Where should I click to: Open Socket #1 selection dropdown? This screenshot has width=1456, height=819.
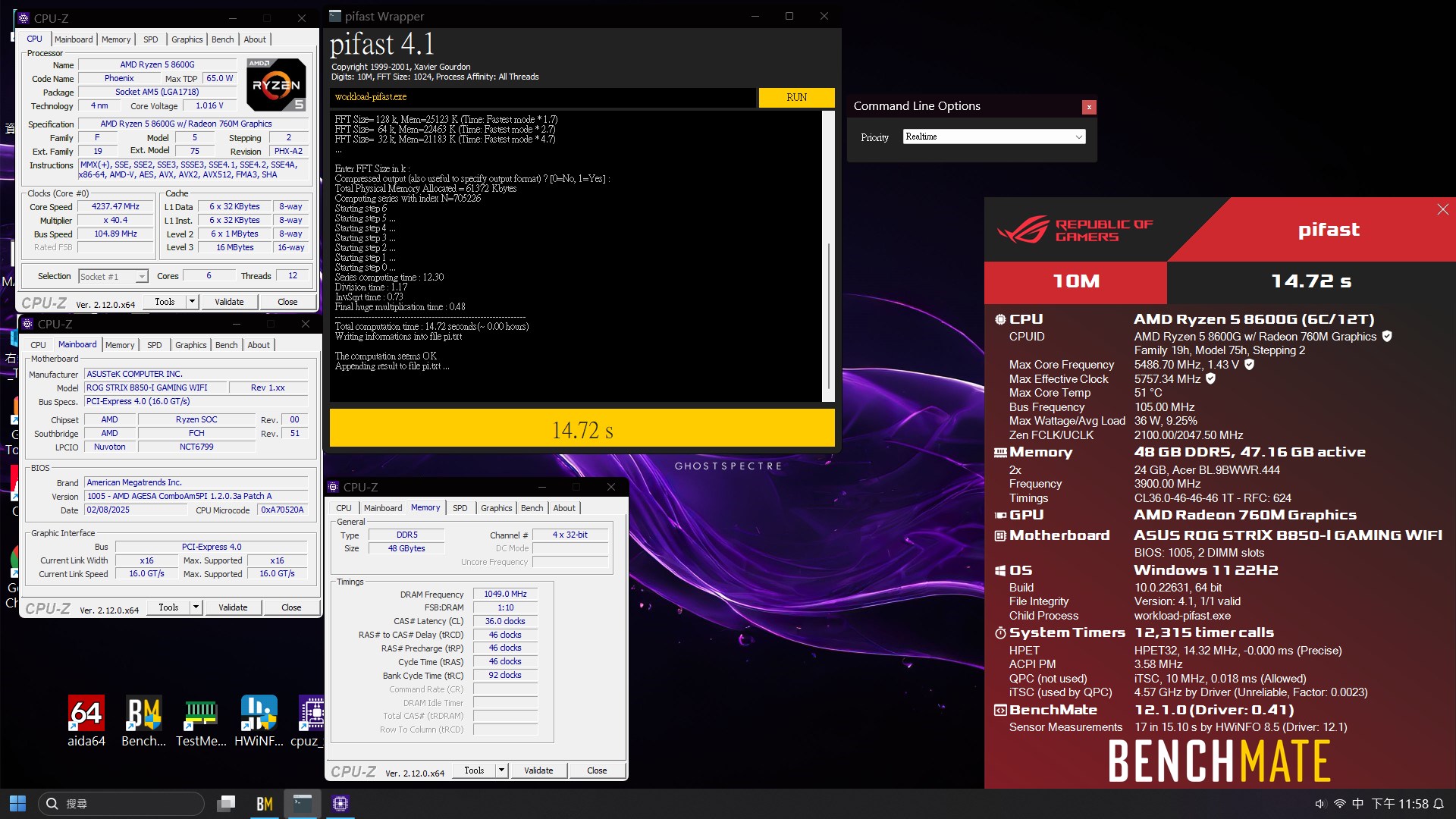(114, 277)
